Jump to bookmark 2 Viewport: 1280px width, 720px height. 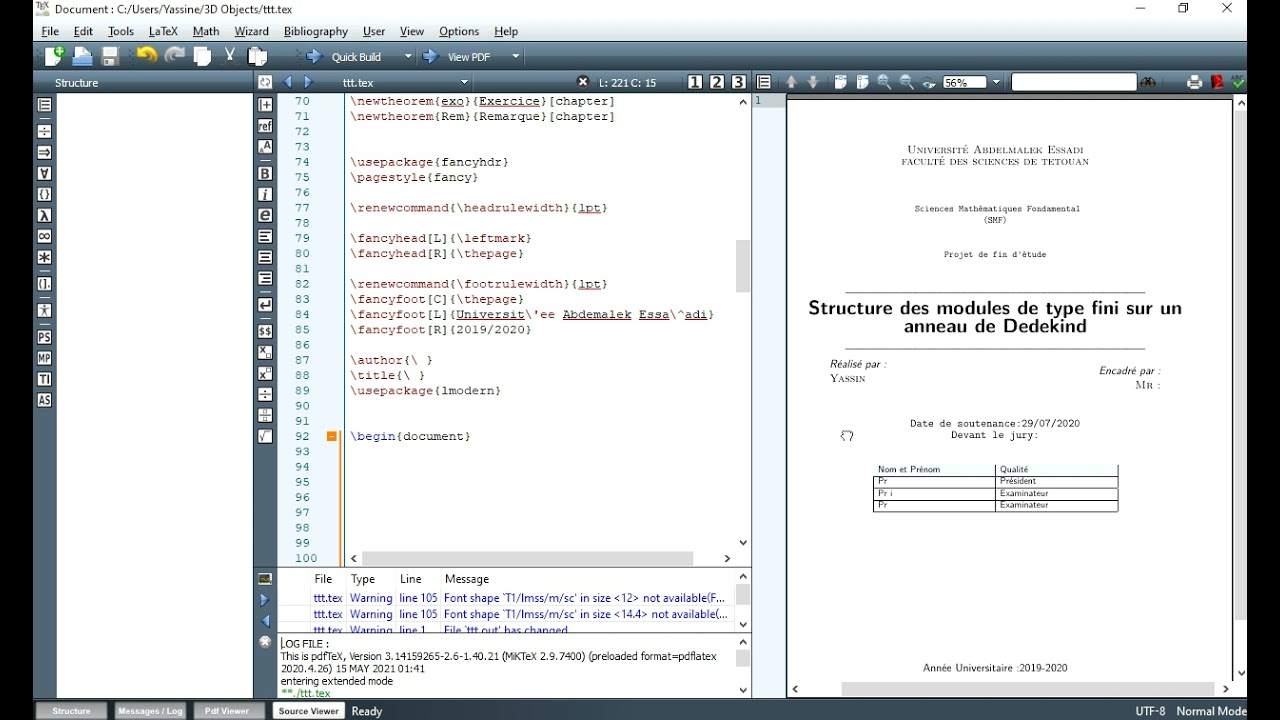click(717, 82)
